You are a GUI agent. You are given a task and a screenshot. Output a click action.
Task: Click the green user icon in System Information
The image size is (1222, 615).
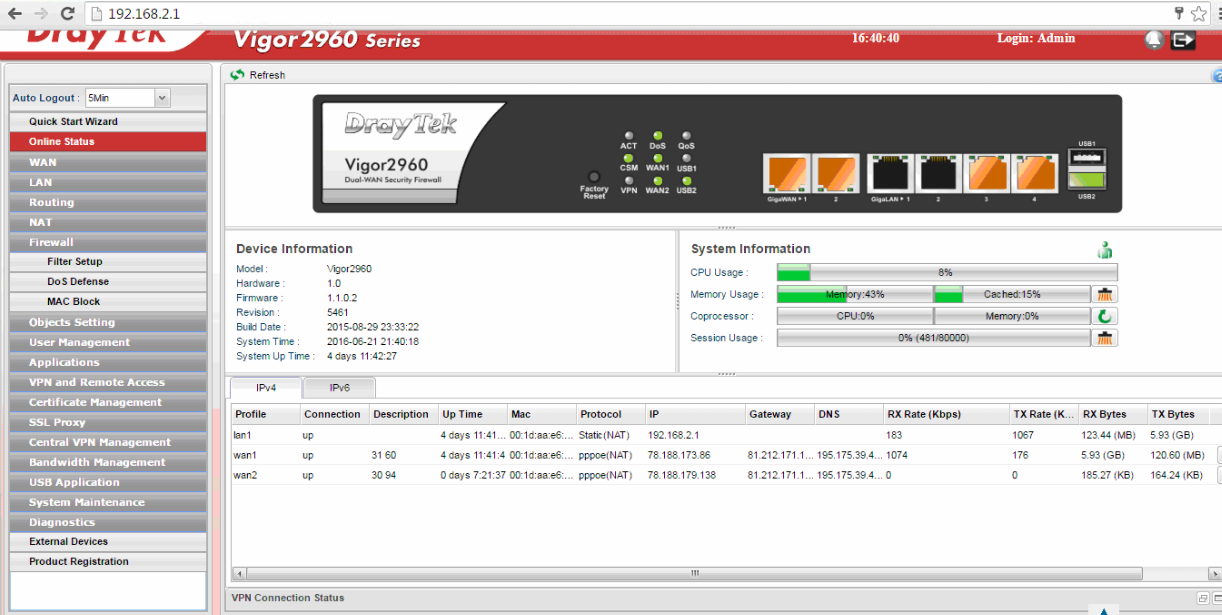(x=1105, y=250)
